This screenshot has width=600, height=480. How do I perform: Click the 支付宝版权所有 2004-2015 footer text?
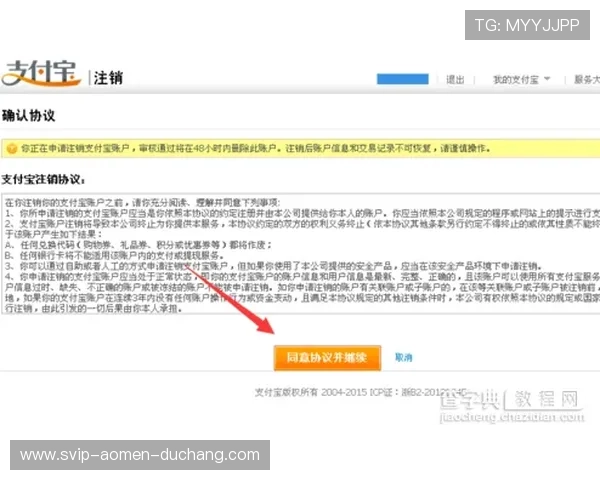(x=290, y=392)
